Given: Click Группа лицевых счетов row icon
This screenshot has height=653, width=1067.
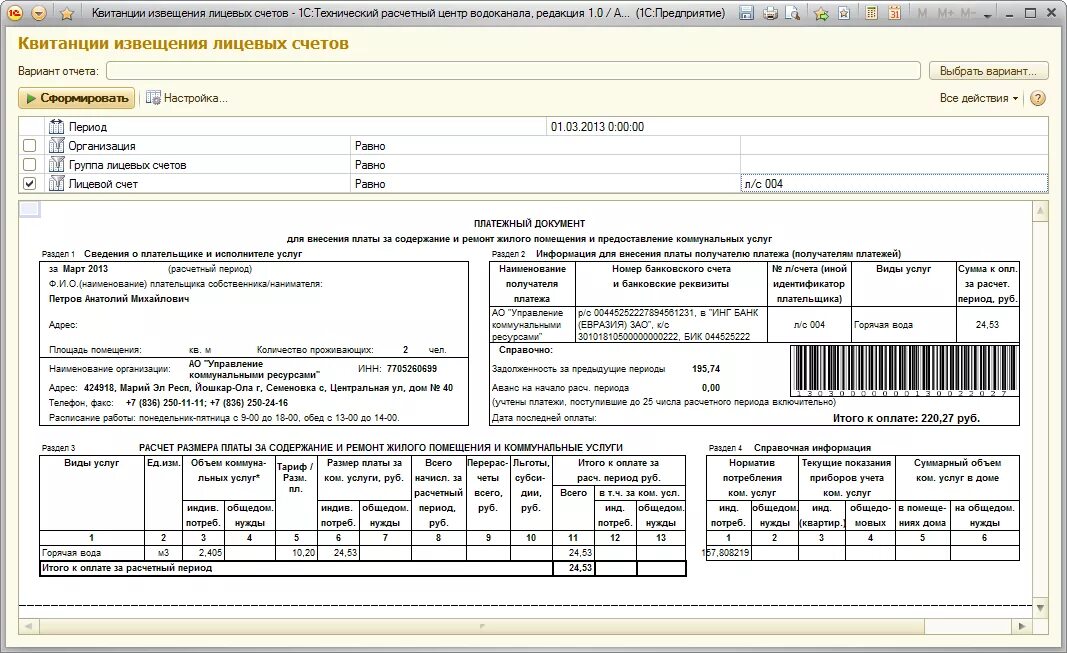Looking at the screenshot, I should tap(56, 165).
